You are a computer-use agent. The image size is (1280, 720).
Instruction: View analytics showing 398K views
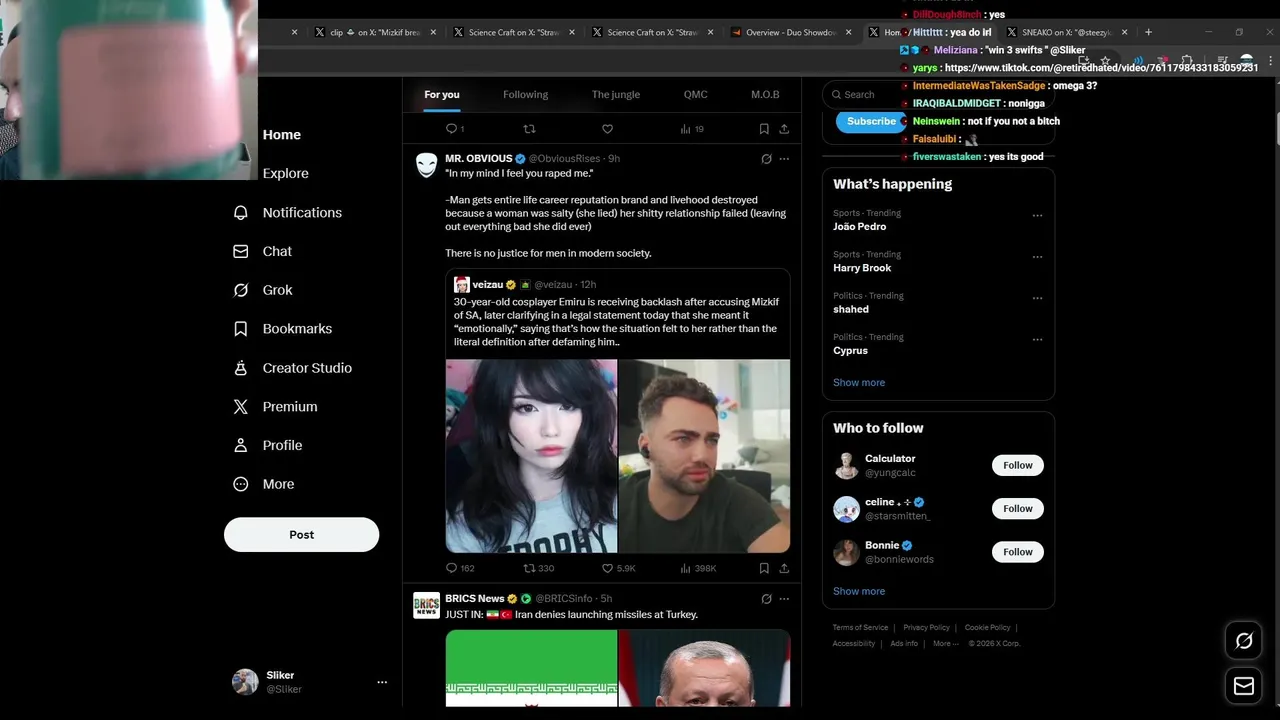pyautogui.click(x=698, y=568)
